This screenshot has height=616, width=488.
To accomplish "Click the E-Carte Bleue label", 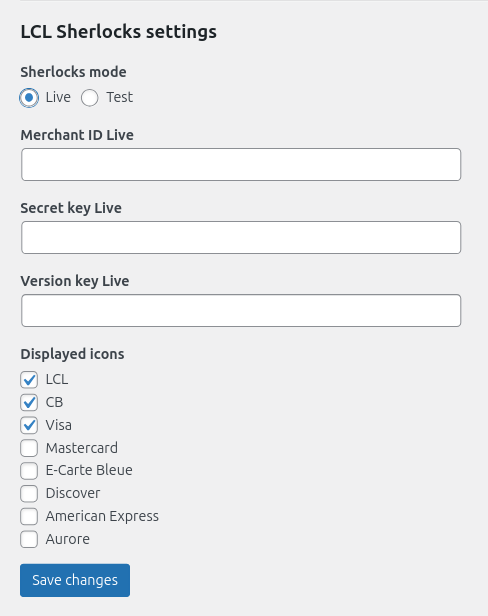I will coord(89,470).
